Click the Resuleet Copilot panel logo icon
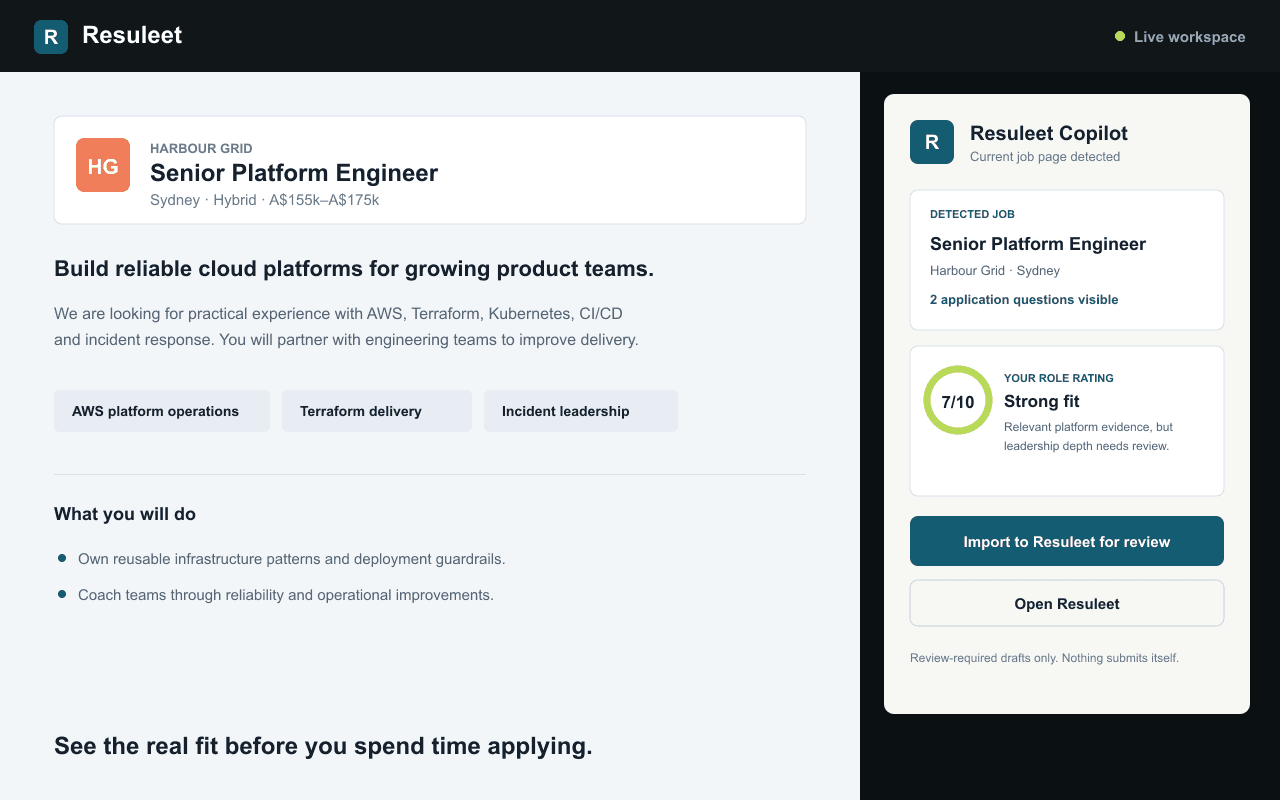Image resolution: width=1280 pixels, height=800 pixels. click(x=932, y=142)
